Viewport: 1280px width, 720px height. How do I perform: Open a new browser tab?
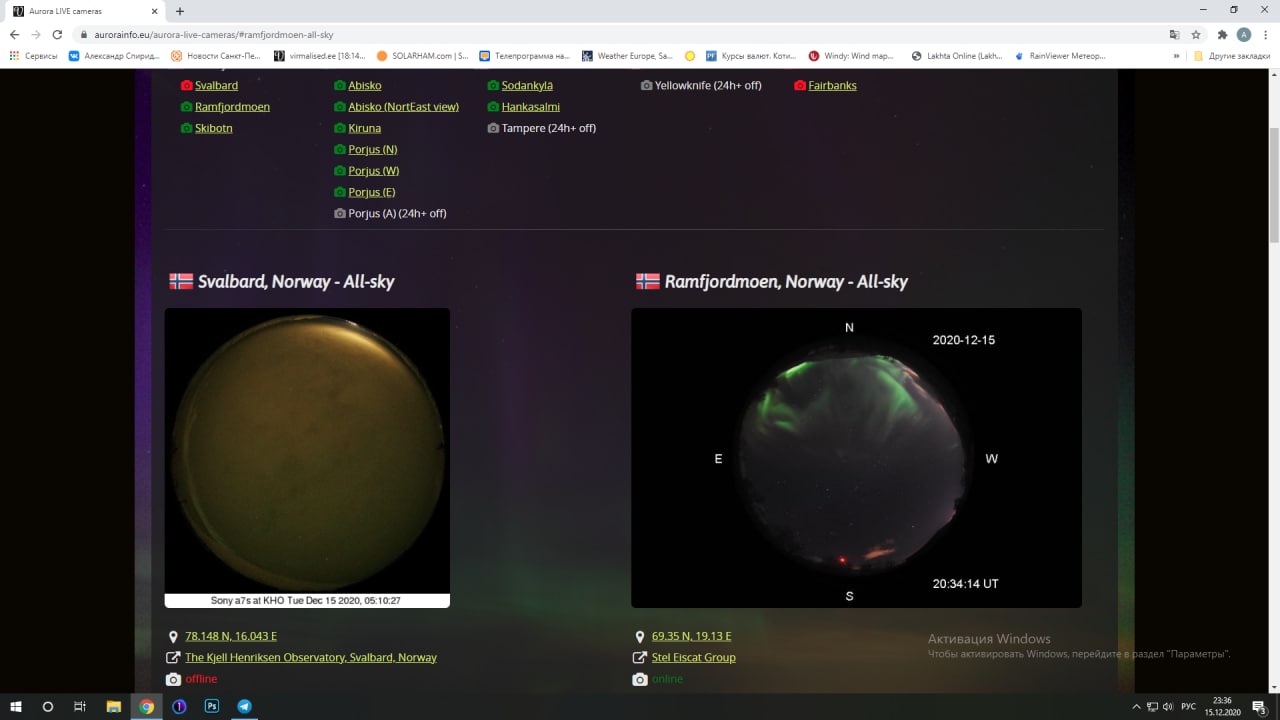tap(180, 11)
